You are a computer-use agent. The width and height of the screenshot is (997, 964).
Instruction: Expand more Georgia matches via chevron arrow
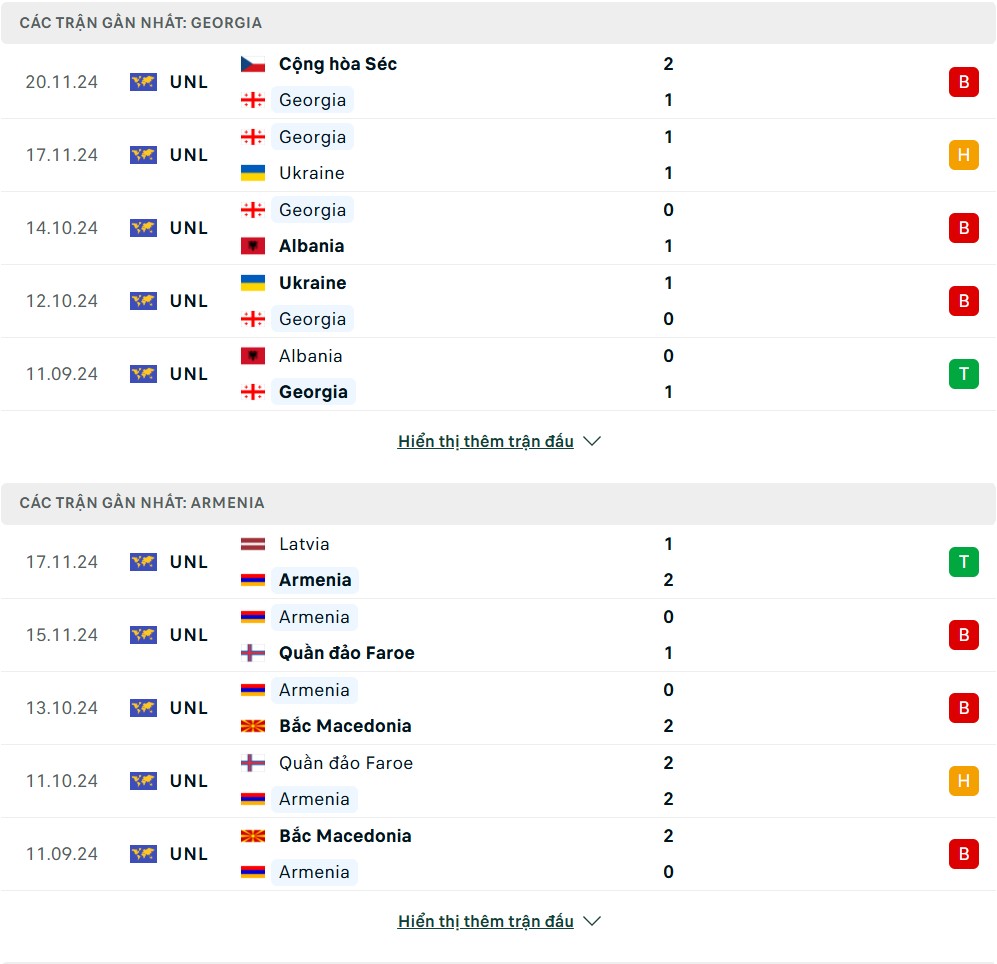pyautogui.click(x=592, y=441)
